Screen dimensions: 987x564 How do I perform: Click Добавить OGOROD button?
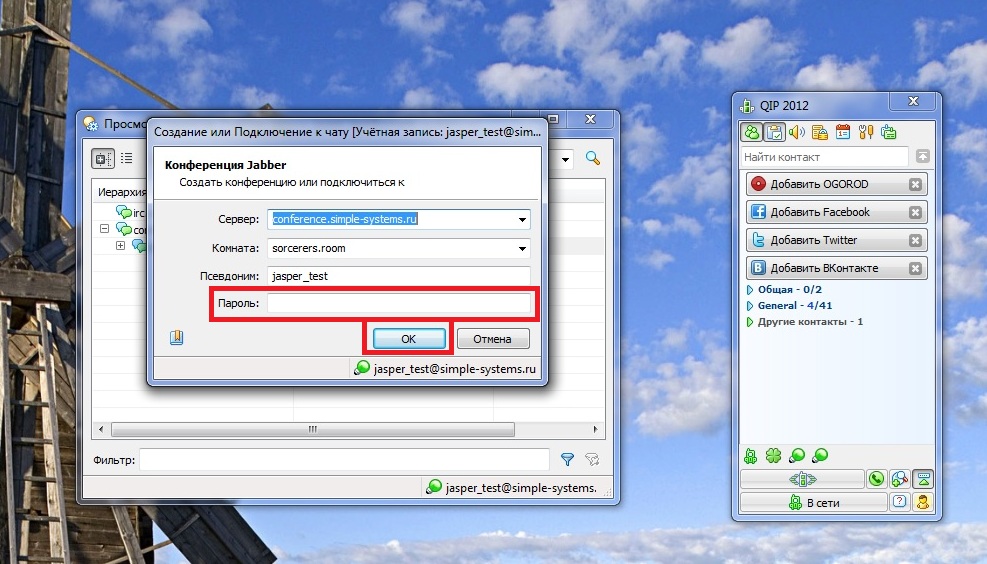[x=837, y=184]
